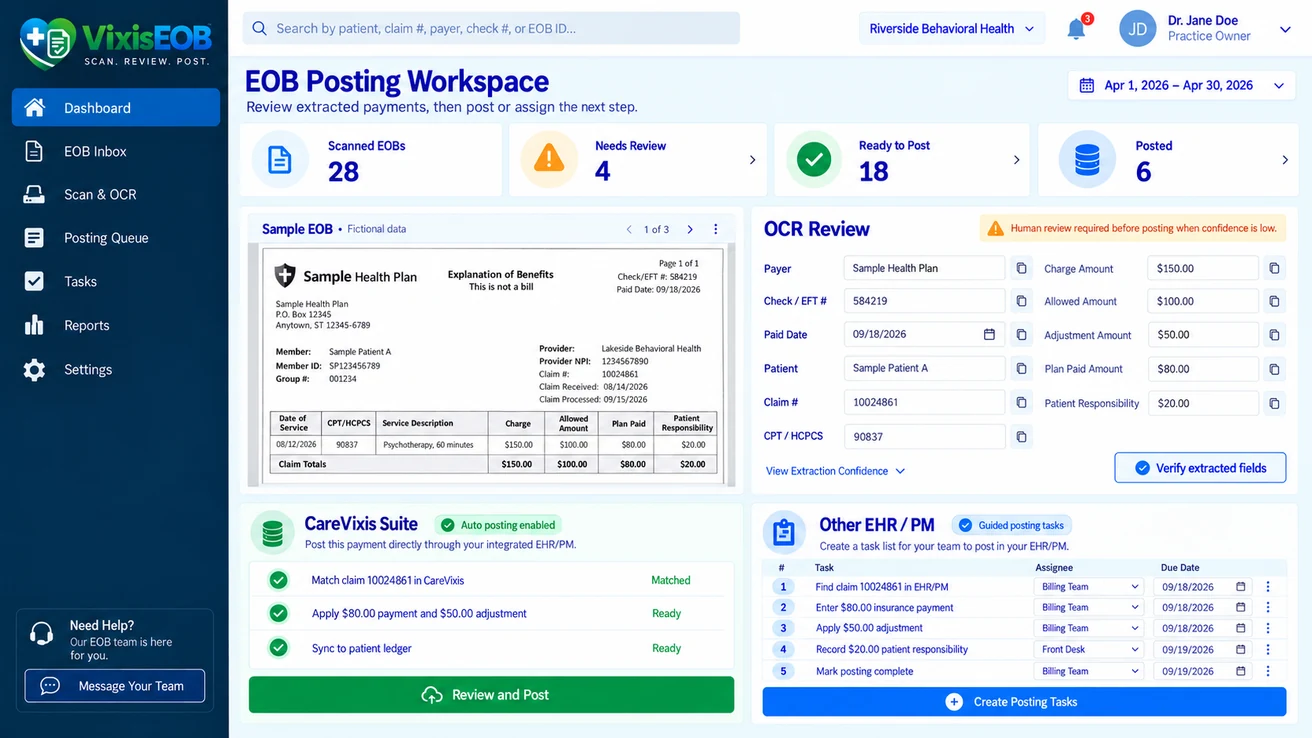Expand the Riverside Behavioral Health selector
The image size is (1312, 738).
[952, 29]
